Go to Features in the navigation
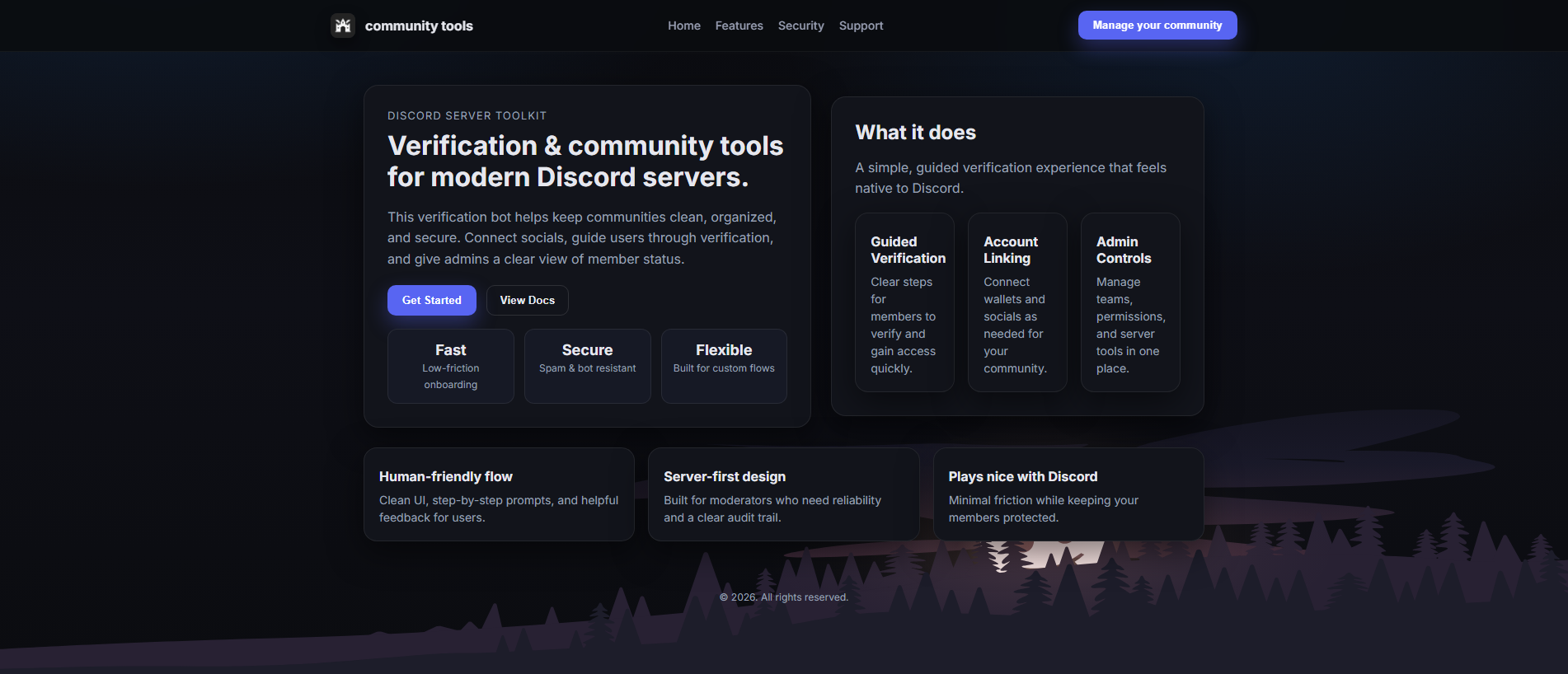Image resolution: width=1568 pixels, height=674 pixels. (739, 26)
